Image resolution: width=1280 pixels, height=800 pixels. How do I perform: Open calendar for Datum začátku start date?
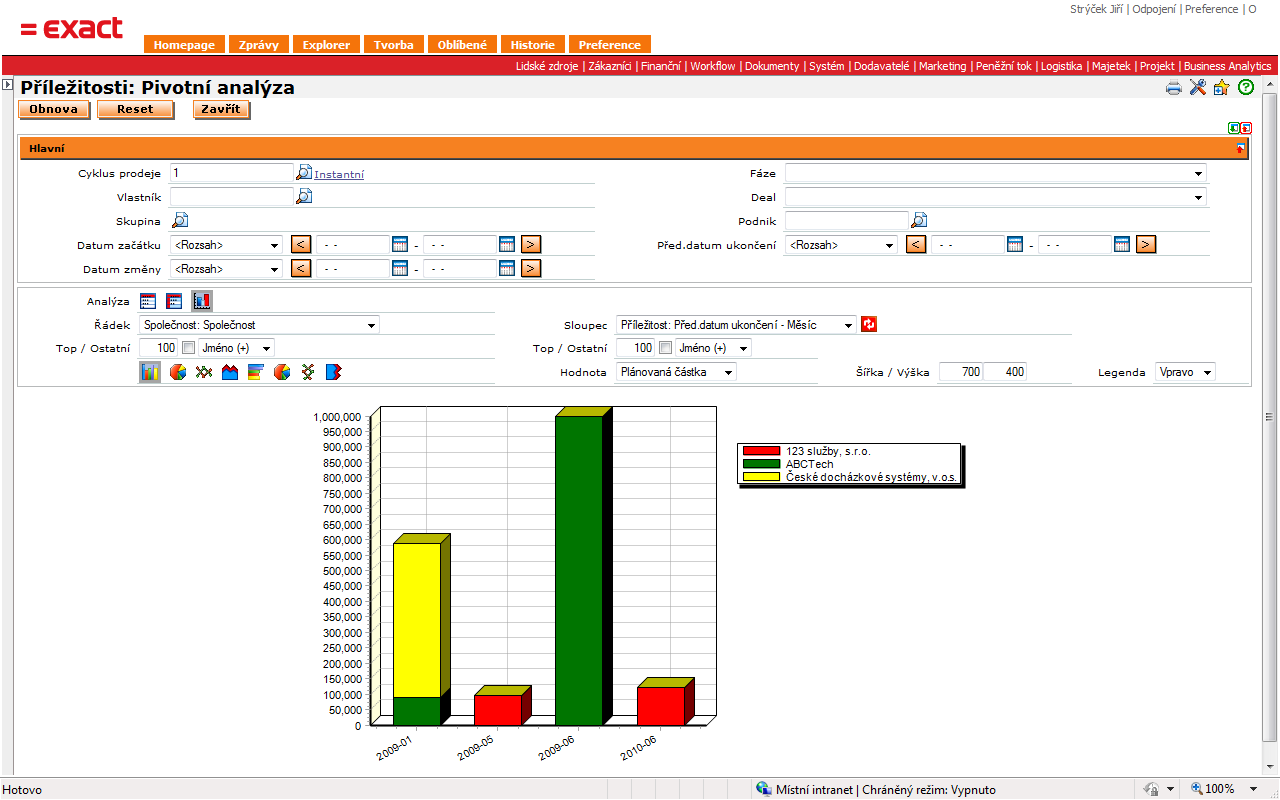click(x=400, y=243)
